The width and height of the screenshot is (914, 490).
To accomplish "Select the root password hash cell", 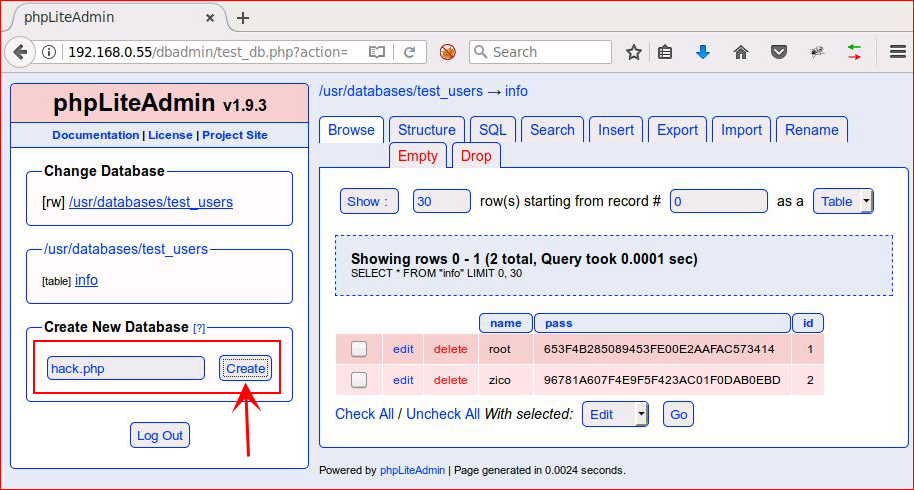I will (662, 349).
